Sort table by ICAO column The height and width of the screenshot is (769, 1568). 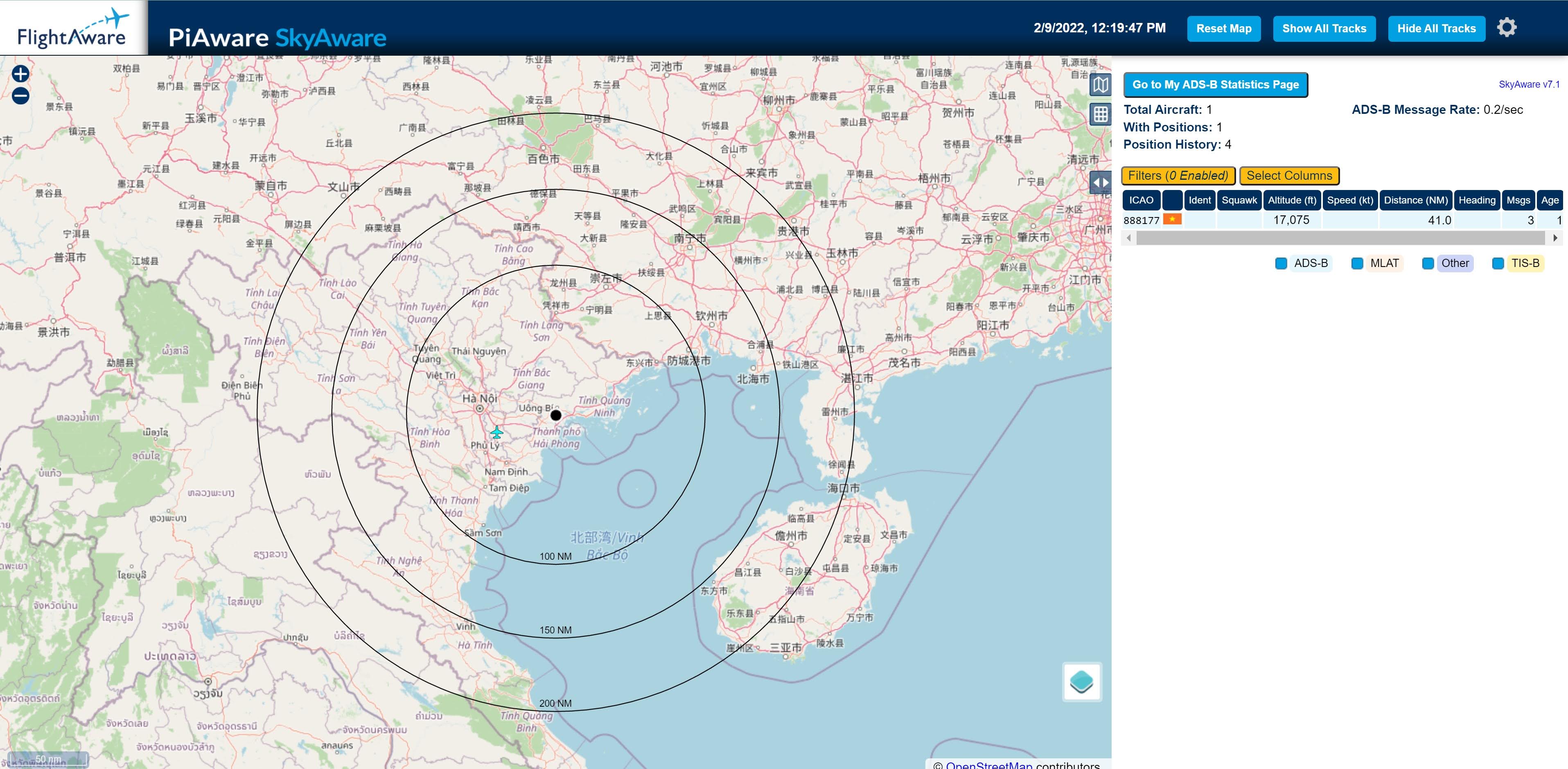1141,200
